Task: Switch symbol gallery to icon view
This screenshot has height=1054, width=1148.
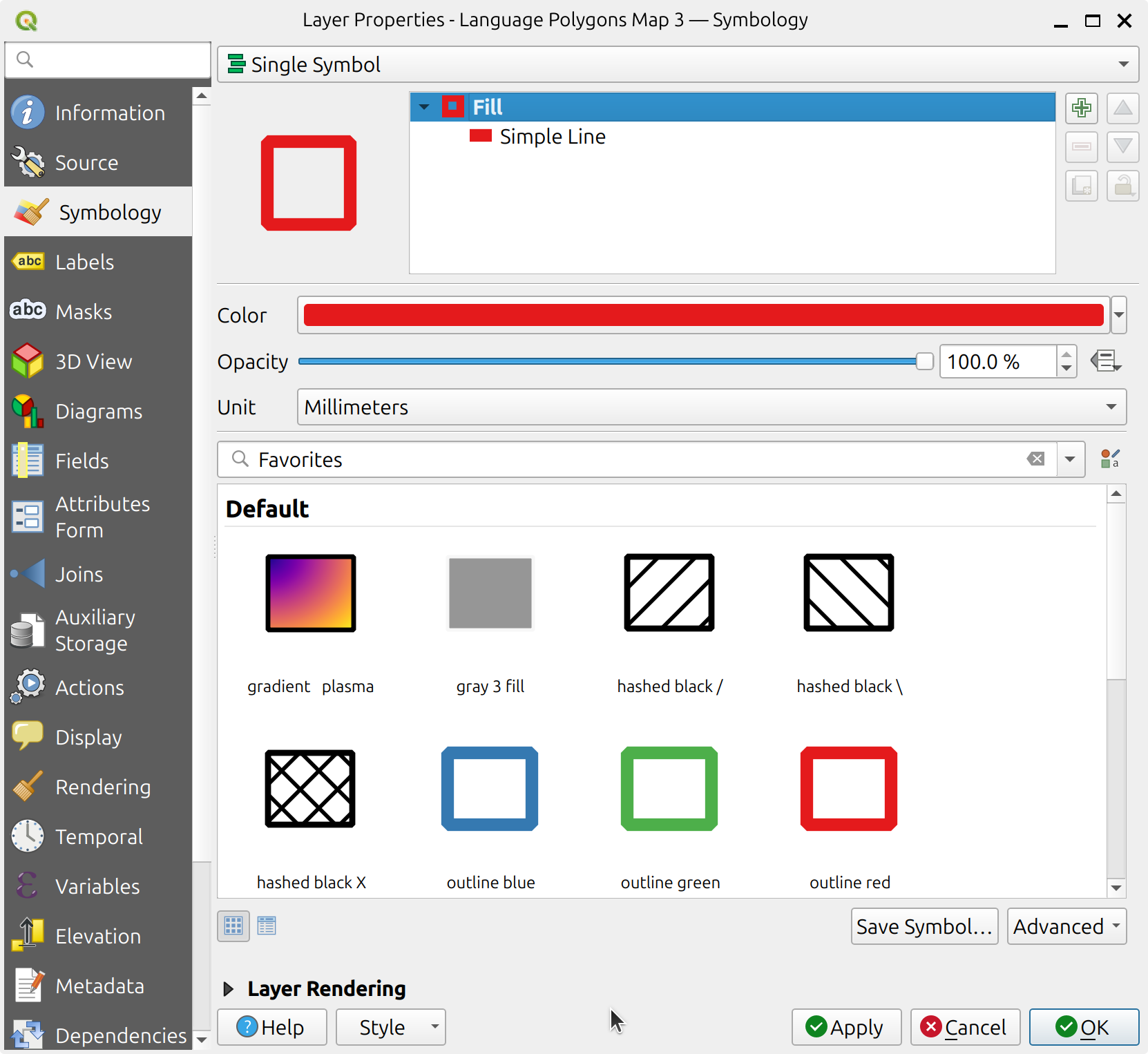Action: pos(233,926)
